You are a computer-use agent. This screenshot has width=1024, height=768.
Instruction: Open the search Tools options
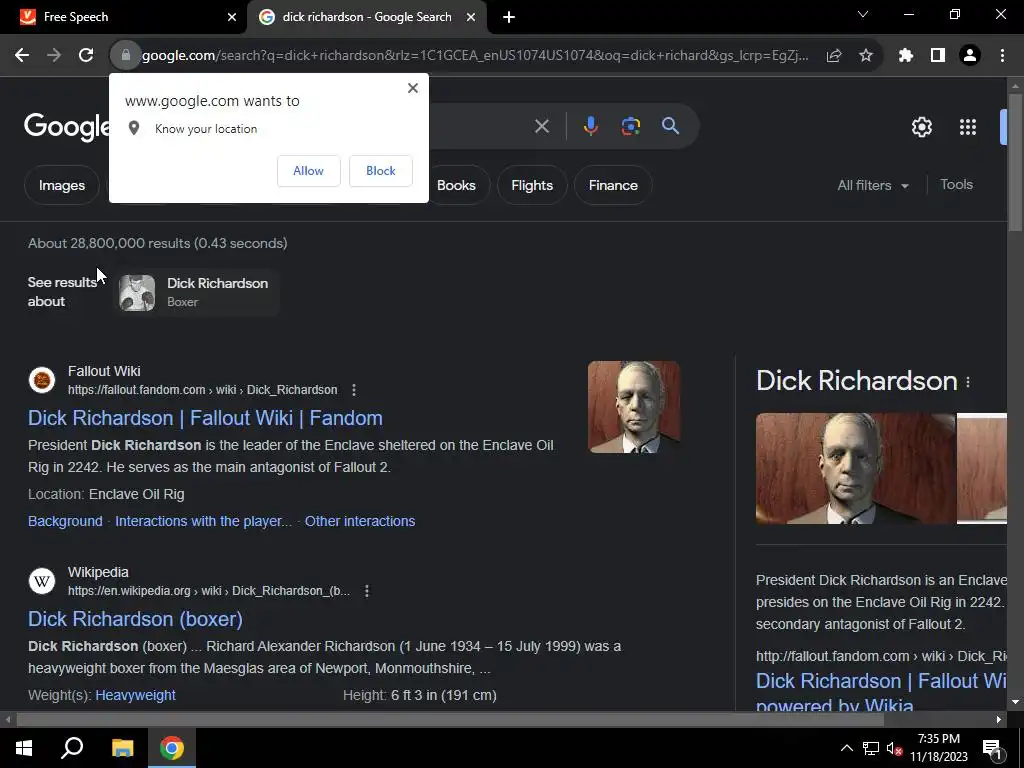956,185
